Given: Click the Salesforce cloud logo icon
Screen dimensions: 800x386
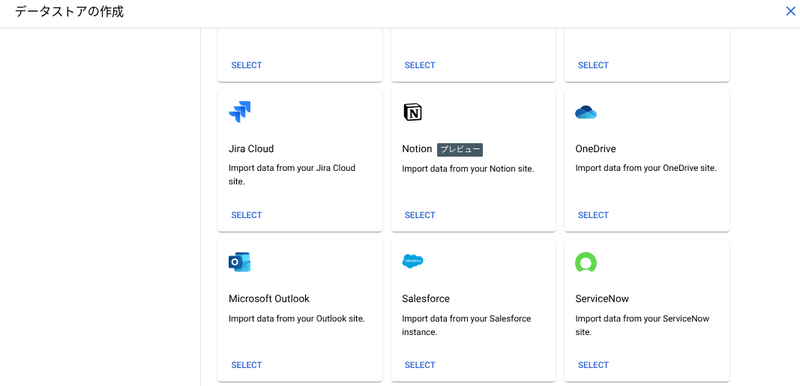Looking at the screenshot, I should pos(413,261).
